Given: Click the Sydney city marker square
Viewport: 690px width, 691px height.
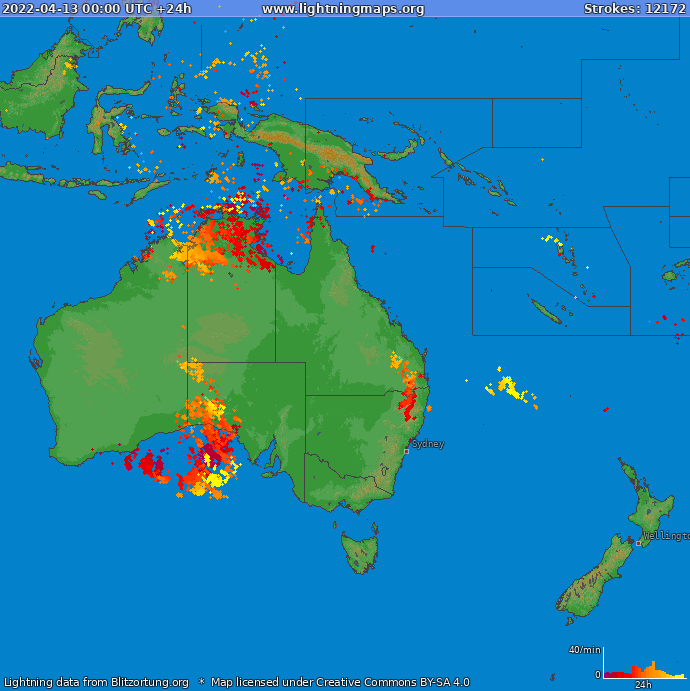Looking at the screenshot, I should click(x=407, y=451).
